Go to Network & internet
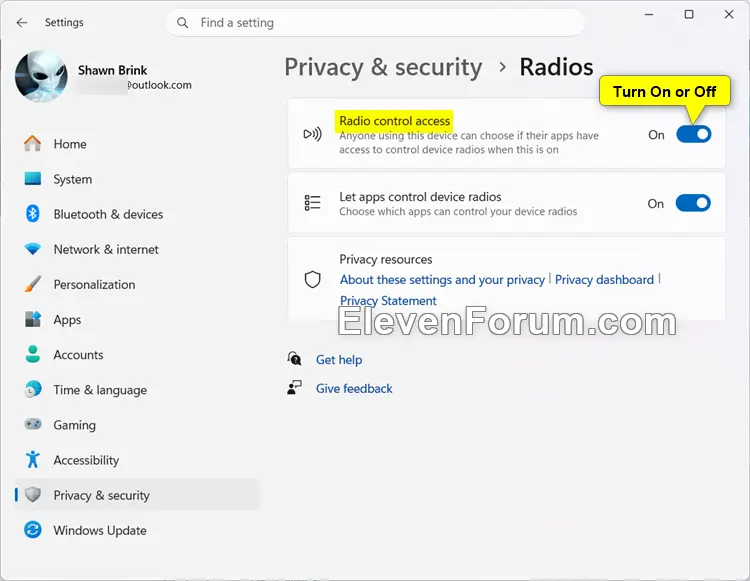The width and height of the screenshot is (750, 581). pyautogui.click(x=137, y=250)
